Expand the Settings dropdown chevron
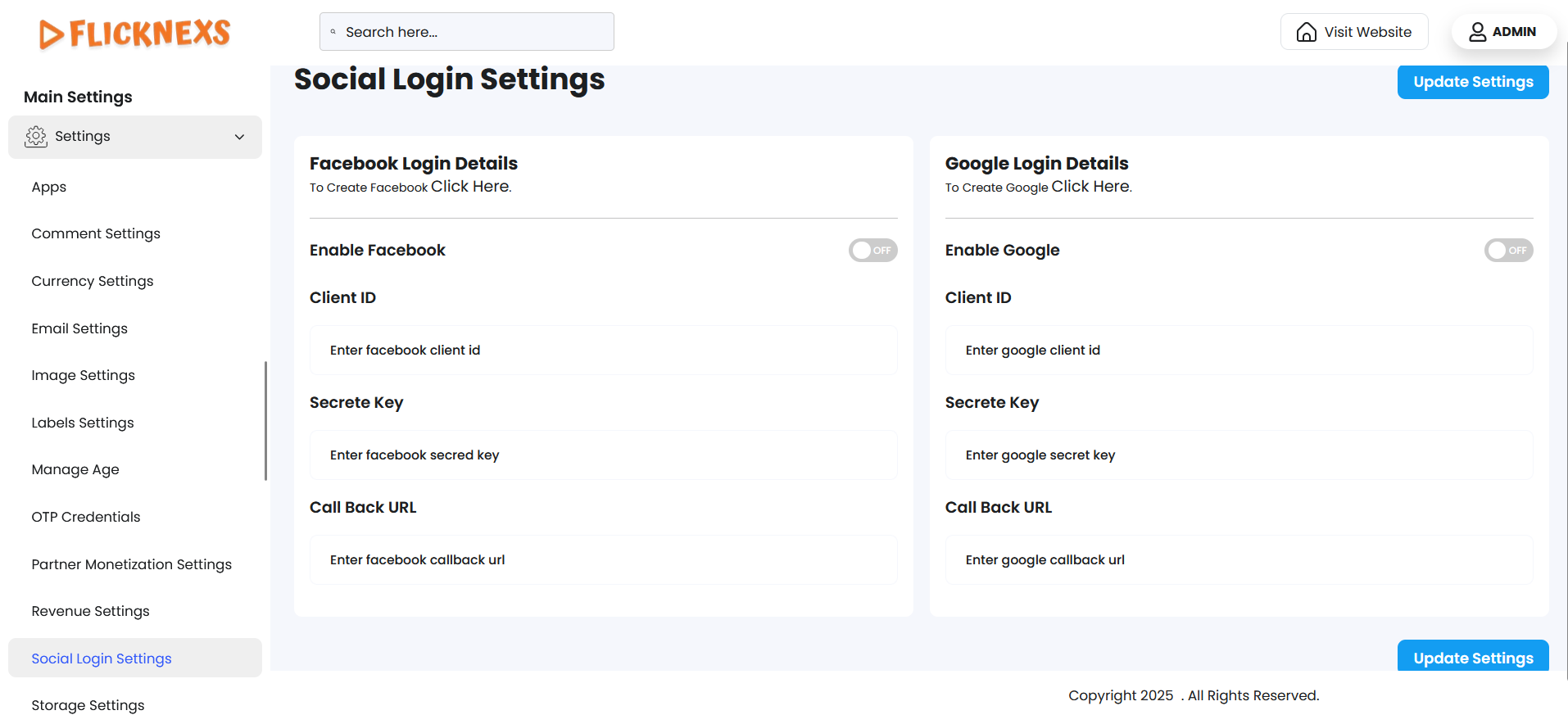The image size is (1568, 715). tap(239, 137)
